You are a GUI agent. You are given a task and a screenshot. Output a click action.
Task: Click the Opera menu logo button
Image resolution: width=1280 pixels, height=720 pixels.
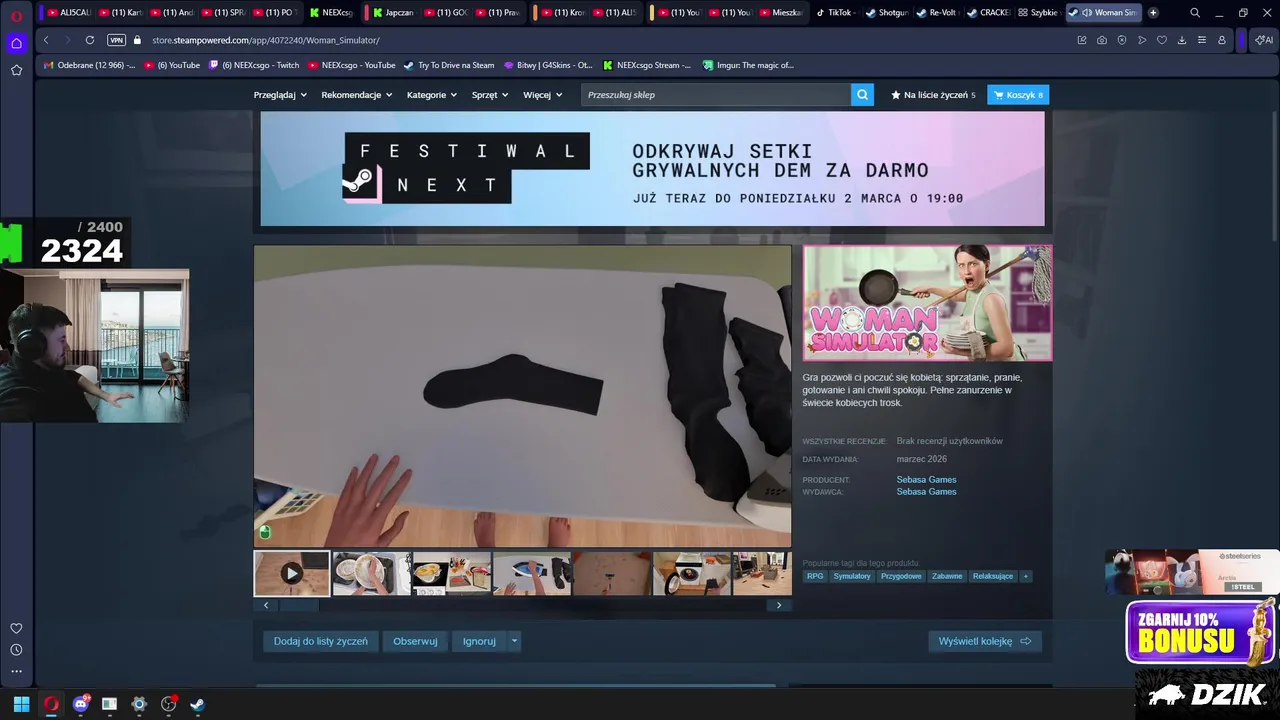coord(16,15)
